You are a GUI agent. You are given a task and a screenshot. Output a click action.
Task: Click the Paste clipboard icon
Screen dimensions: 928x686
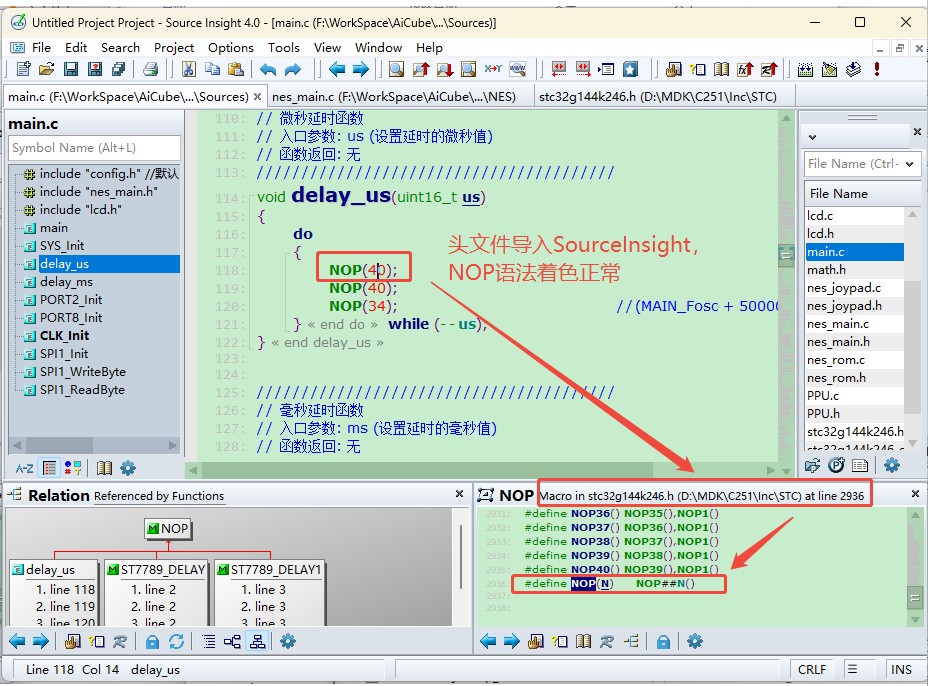click(236, 69)
